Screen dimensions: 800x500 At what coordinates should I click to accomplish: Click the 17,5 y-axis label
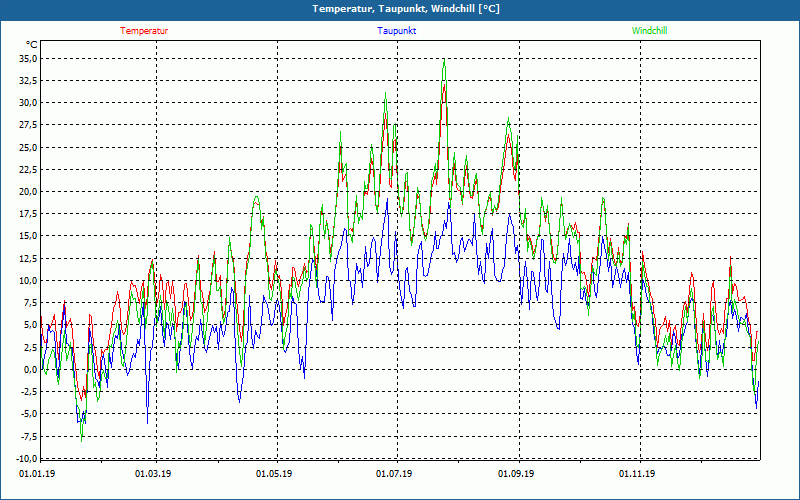(27, 214)
